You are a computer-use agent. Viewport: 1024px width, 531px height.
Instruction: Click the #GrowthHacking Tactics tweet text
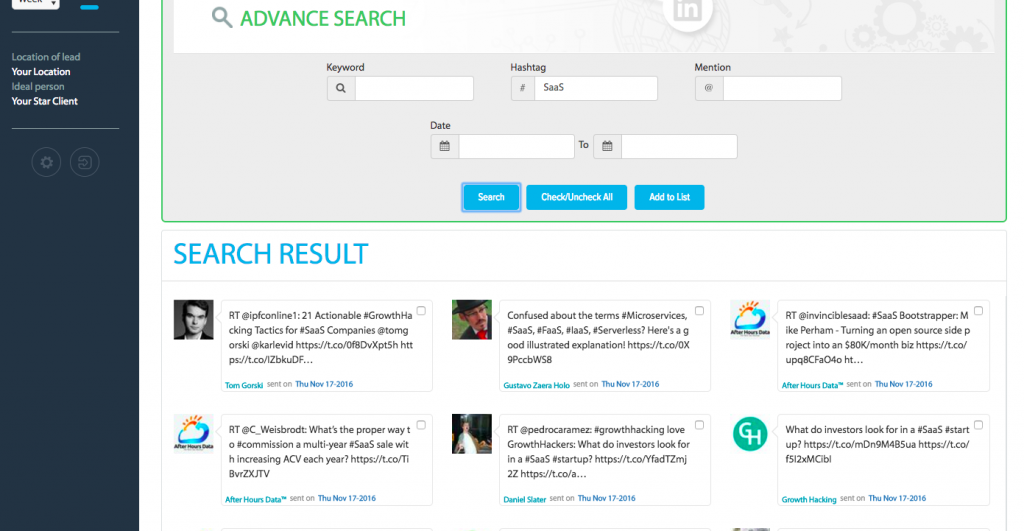(321, 338)
